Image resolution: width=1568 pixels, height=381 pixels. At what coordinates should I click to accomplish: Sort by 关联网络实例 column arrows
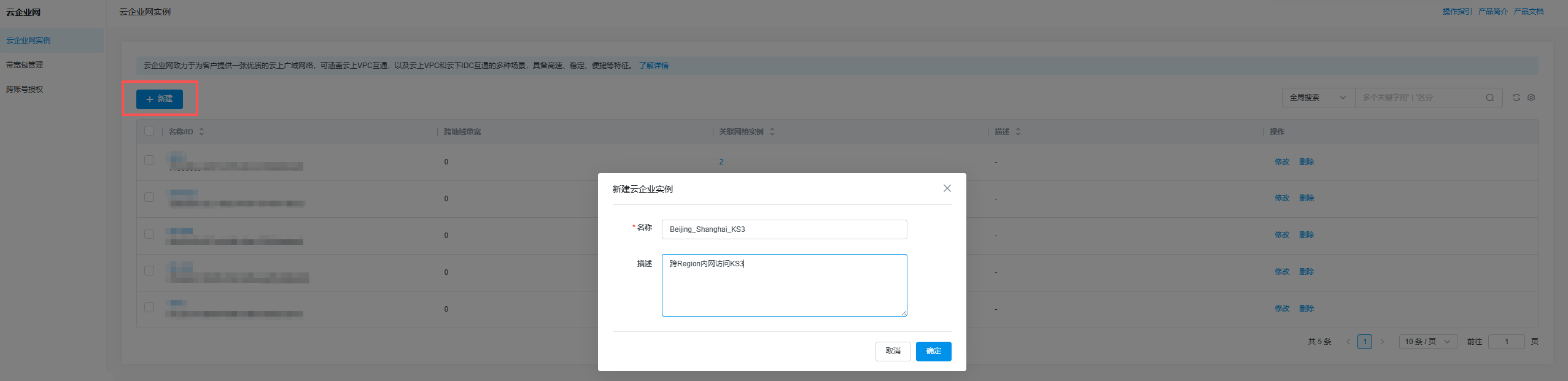(772, 132)
